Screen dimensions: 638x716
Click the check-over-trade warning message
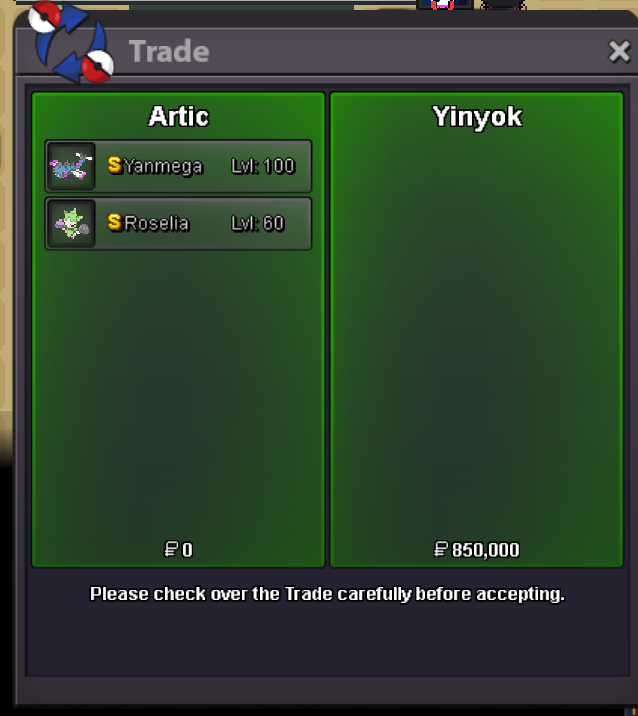coord(327,594)
